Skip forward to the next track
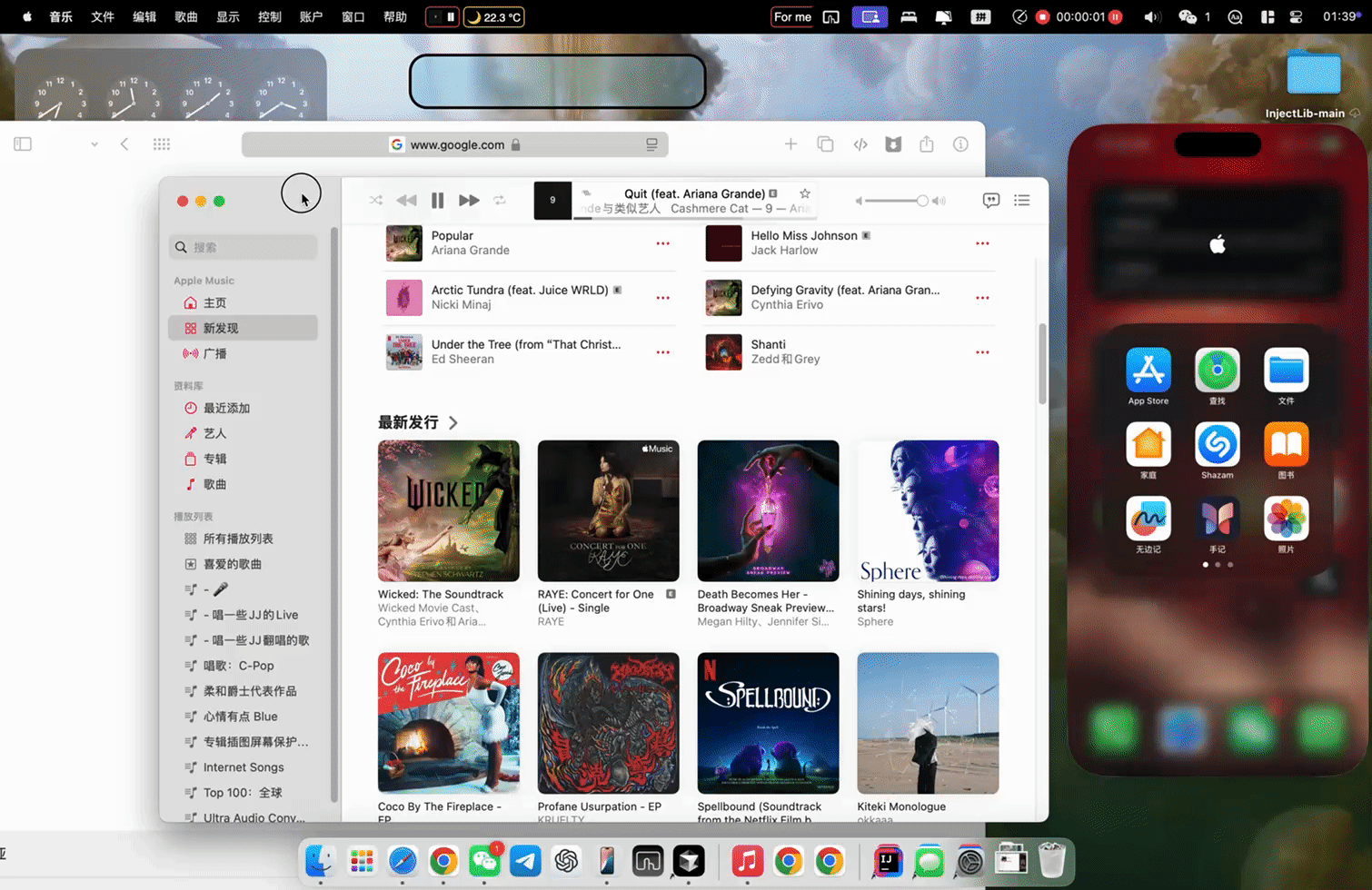 [469, 200]
